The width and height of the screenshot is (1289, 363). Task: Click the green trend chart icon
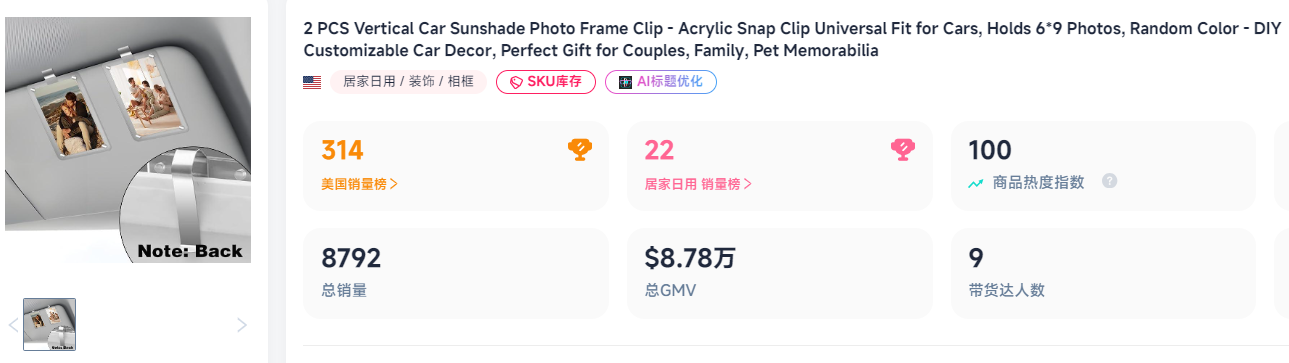tap(976, 183)
